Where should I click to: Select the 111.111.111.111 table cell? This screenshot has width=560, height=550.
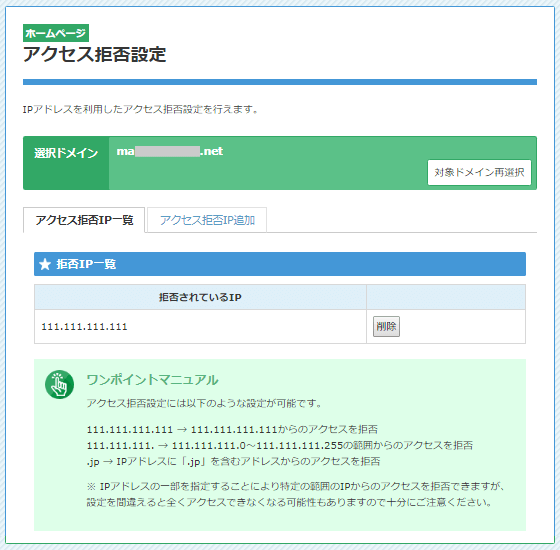click(x=200, y=326)
